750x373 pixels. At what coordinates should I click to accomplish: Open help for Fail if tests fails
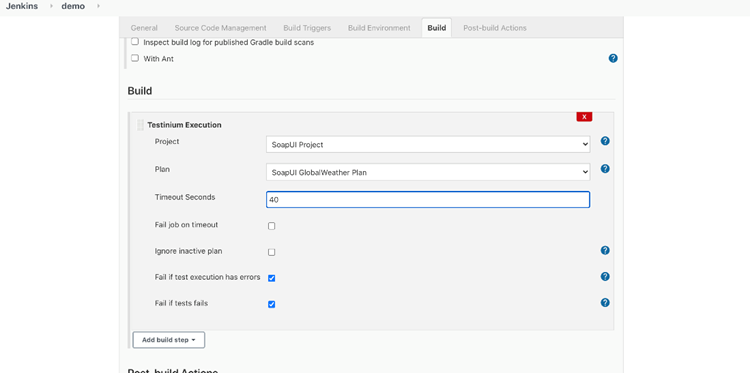coord(605,302)
